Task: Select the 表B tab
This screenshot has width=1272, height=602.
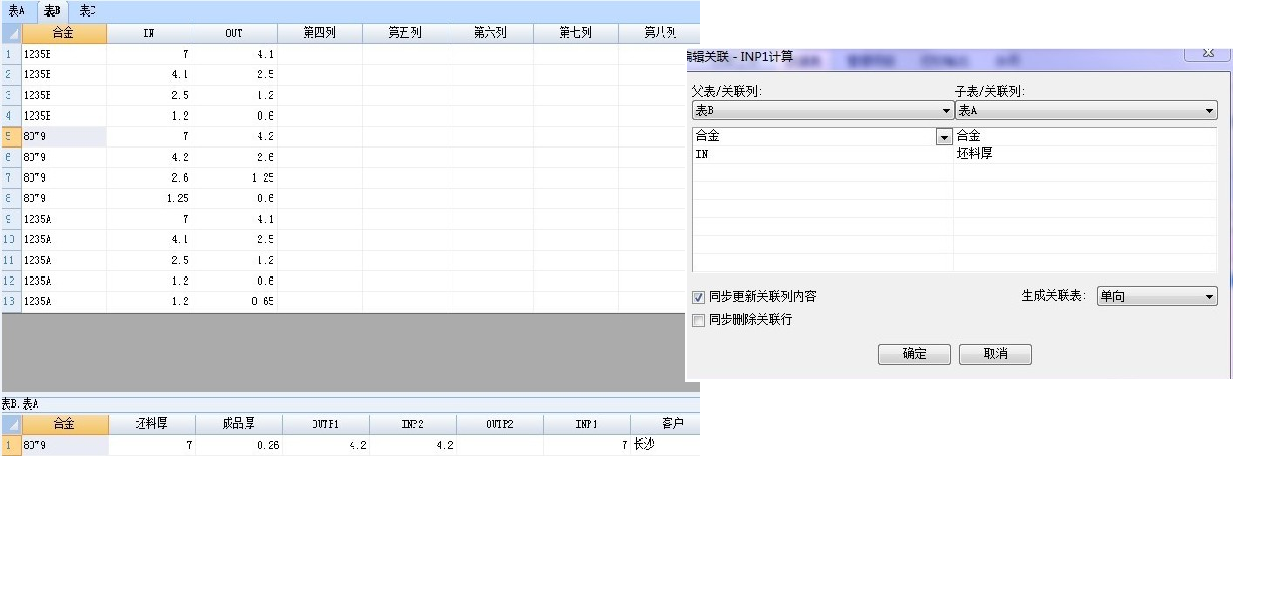Action: pos(52,11)
